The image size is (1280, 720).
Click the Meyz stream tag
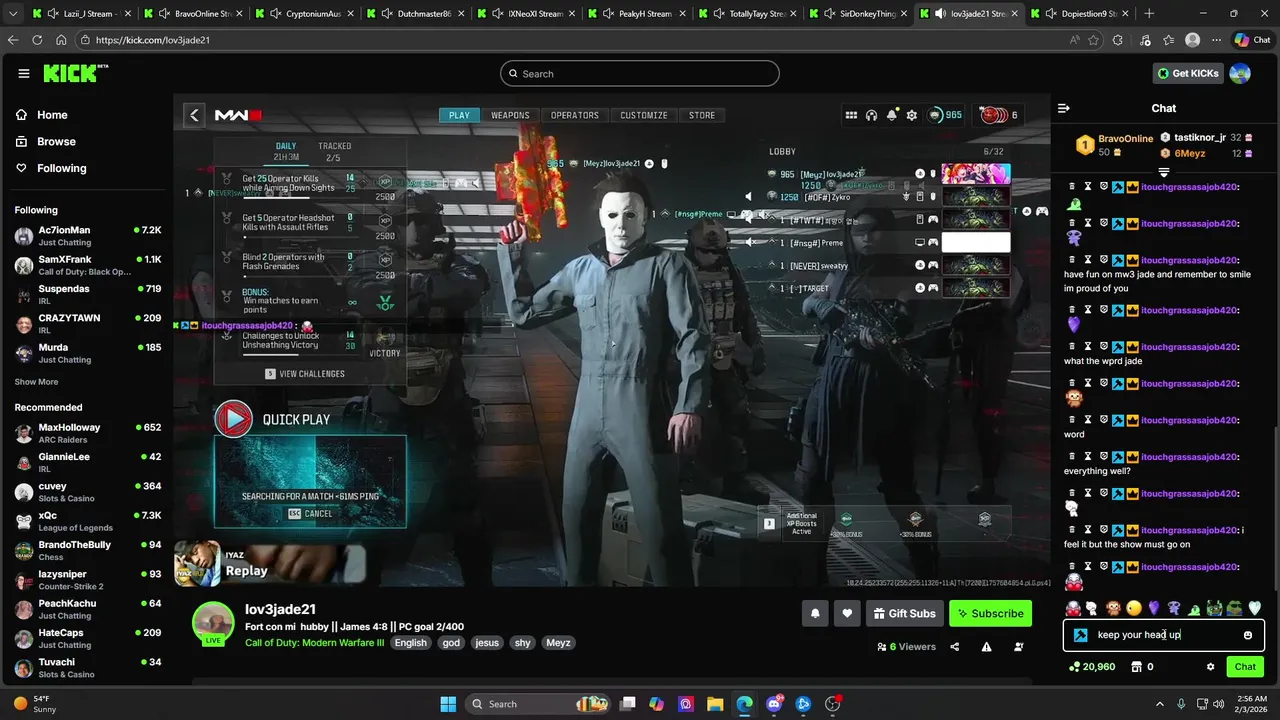coord(558,643)
